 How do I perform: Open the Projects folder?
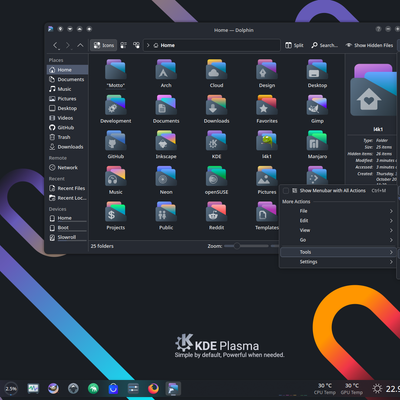tap(116, 216)
